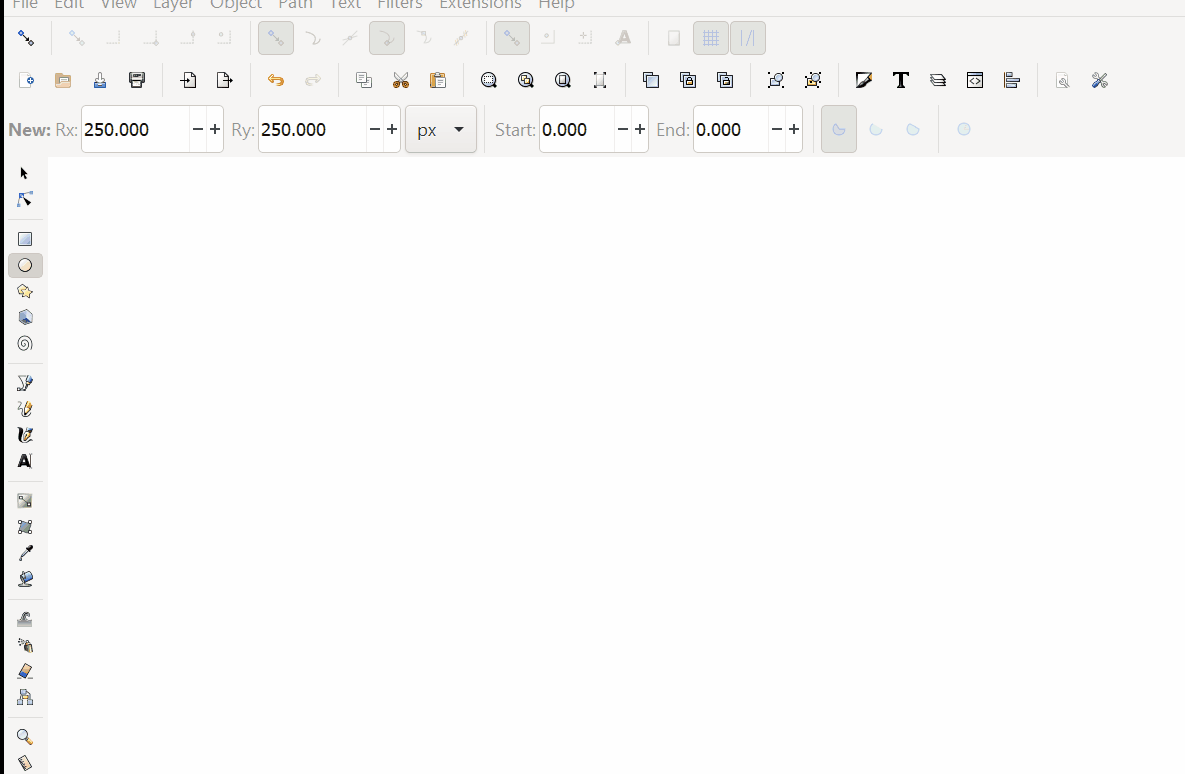Import a file into document
Screen dimensions: 1185x774
point(188,80)
